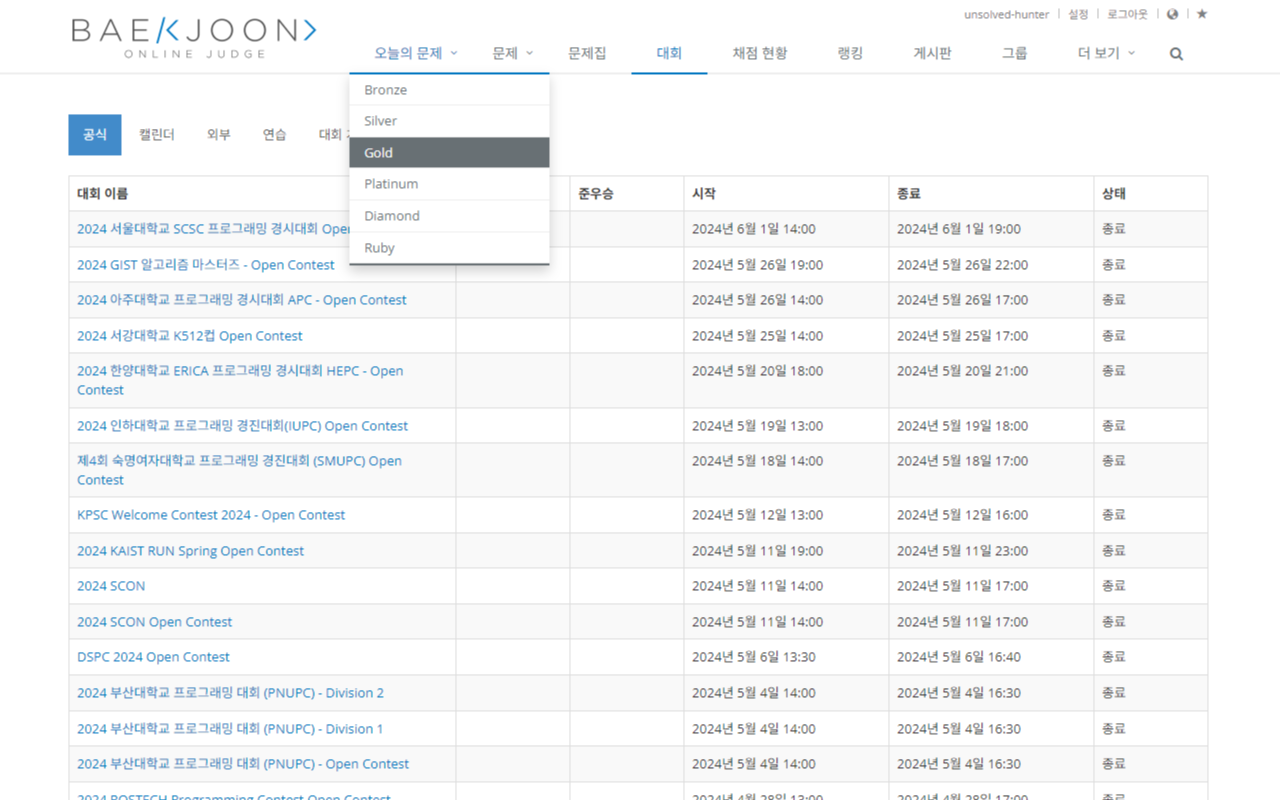Image resolution: width=1280 pixels, height=800 pixels.
Task: Open 부산대학교 PNUPC Open Contest link
Action: [x=243, y=764]
